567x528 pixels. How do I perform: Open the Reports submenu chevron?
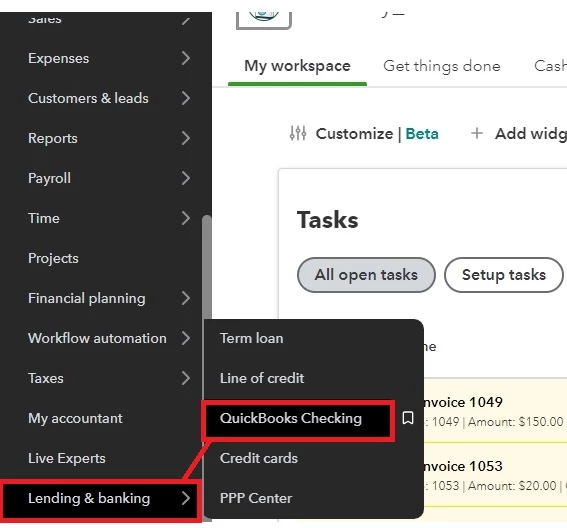point(186,138)
